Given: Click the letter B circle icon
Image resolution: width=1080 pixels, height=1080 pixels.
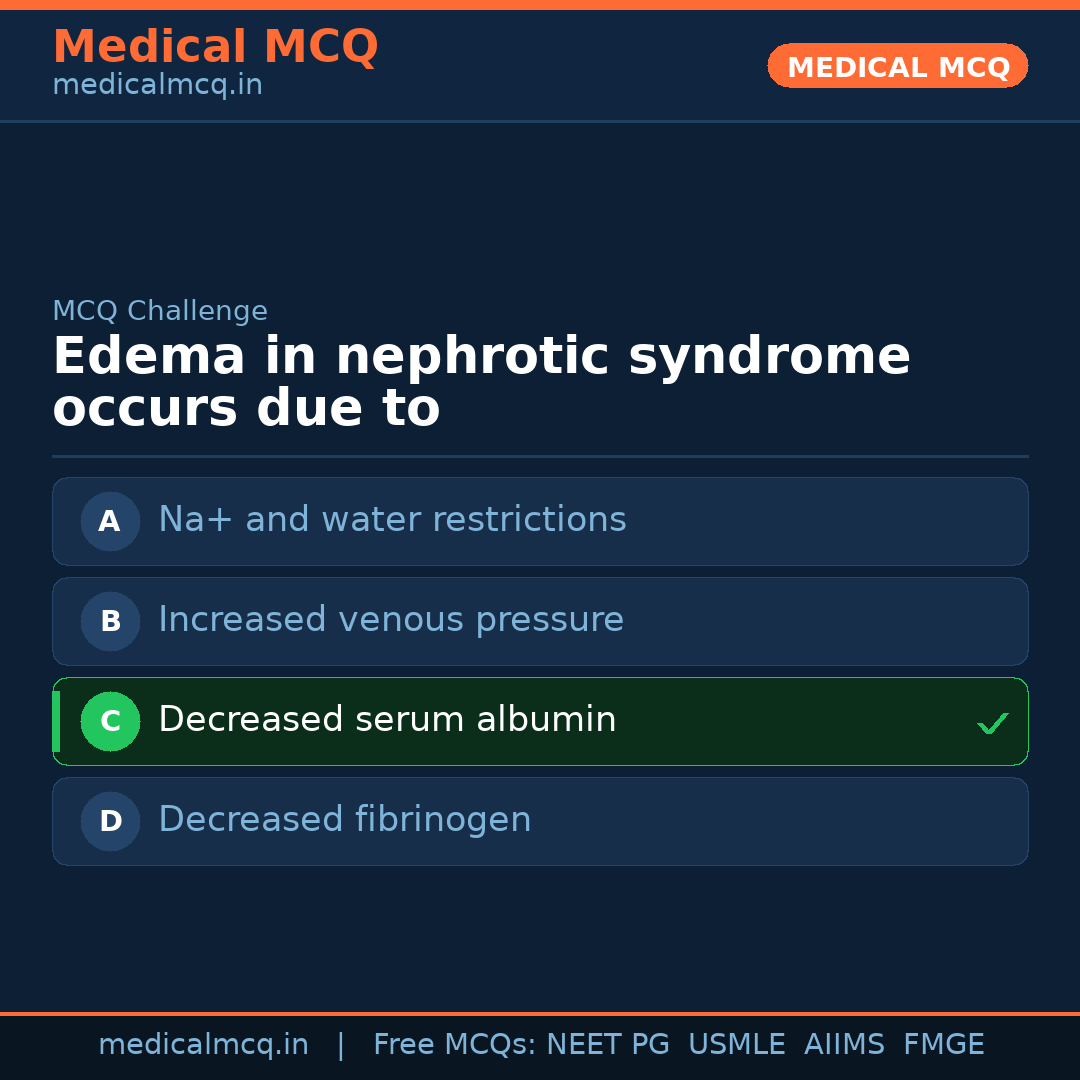Looking at the screenshot, I should pos(110,621).
